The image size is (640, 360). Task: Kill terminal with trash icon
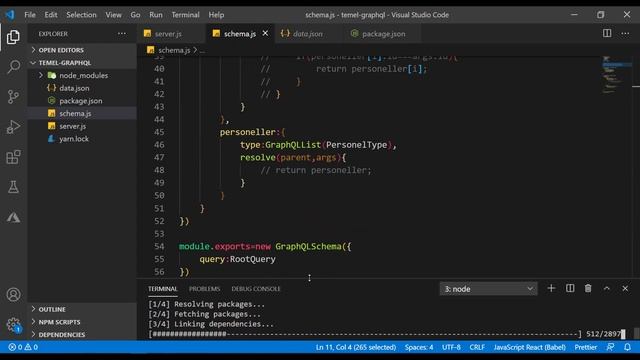(x=588, y=288)
